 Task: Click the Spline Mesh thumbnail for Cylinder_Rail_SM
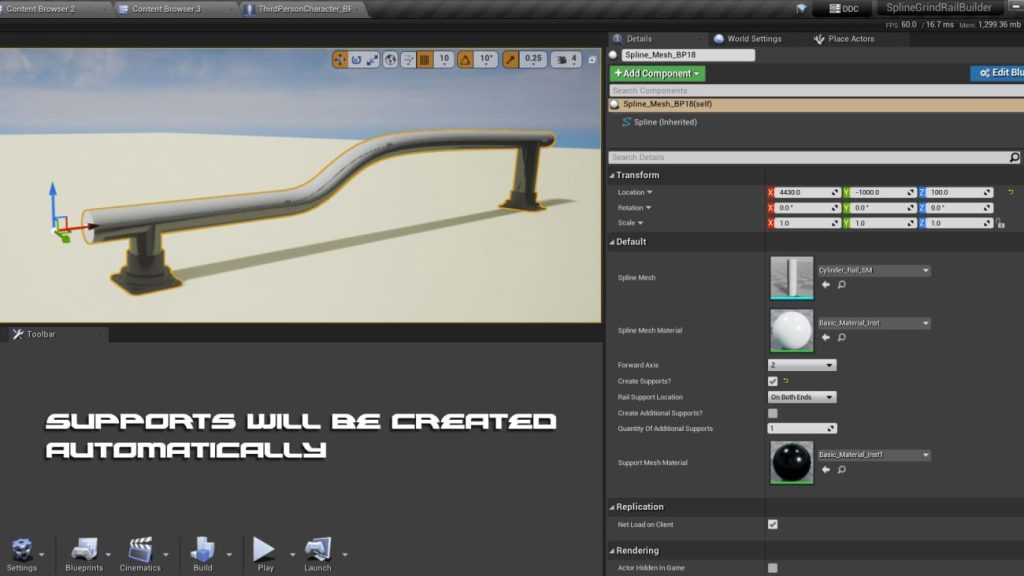pos(791,275)
